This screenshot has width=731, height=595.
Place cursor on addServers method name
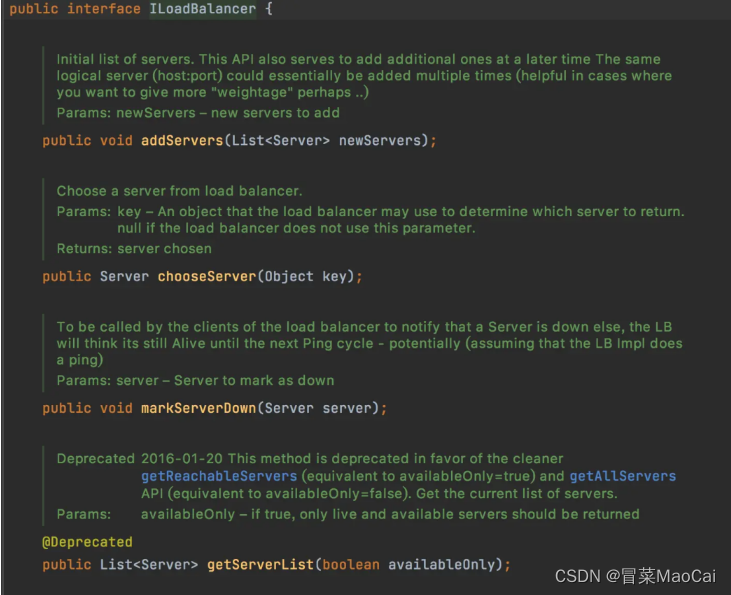(182, 141)
